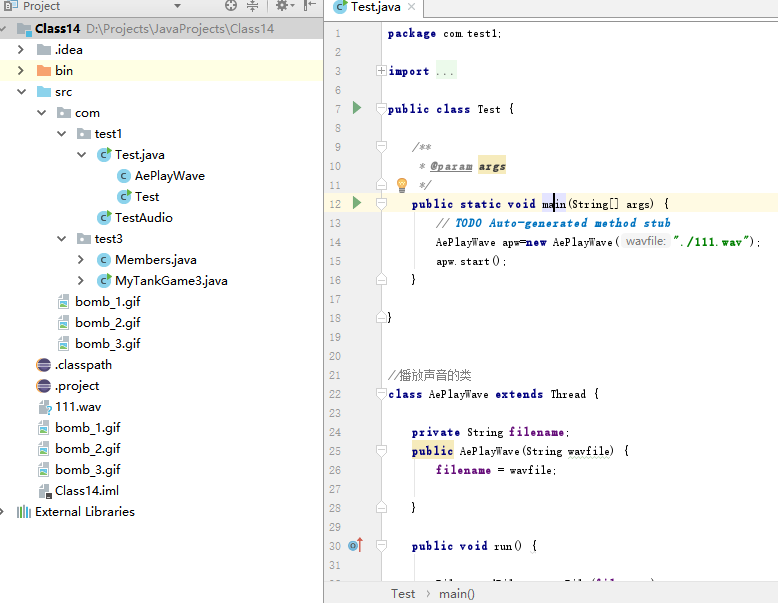The image size is (778, 603).
Task: Click the bin folder icon
Action: pyautogui.click(x=44, y=70)
